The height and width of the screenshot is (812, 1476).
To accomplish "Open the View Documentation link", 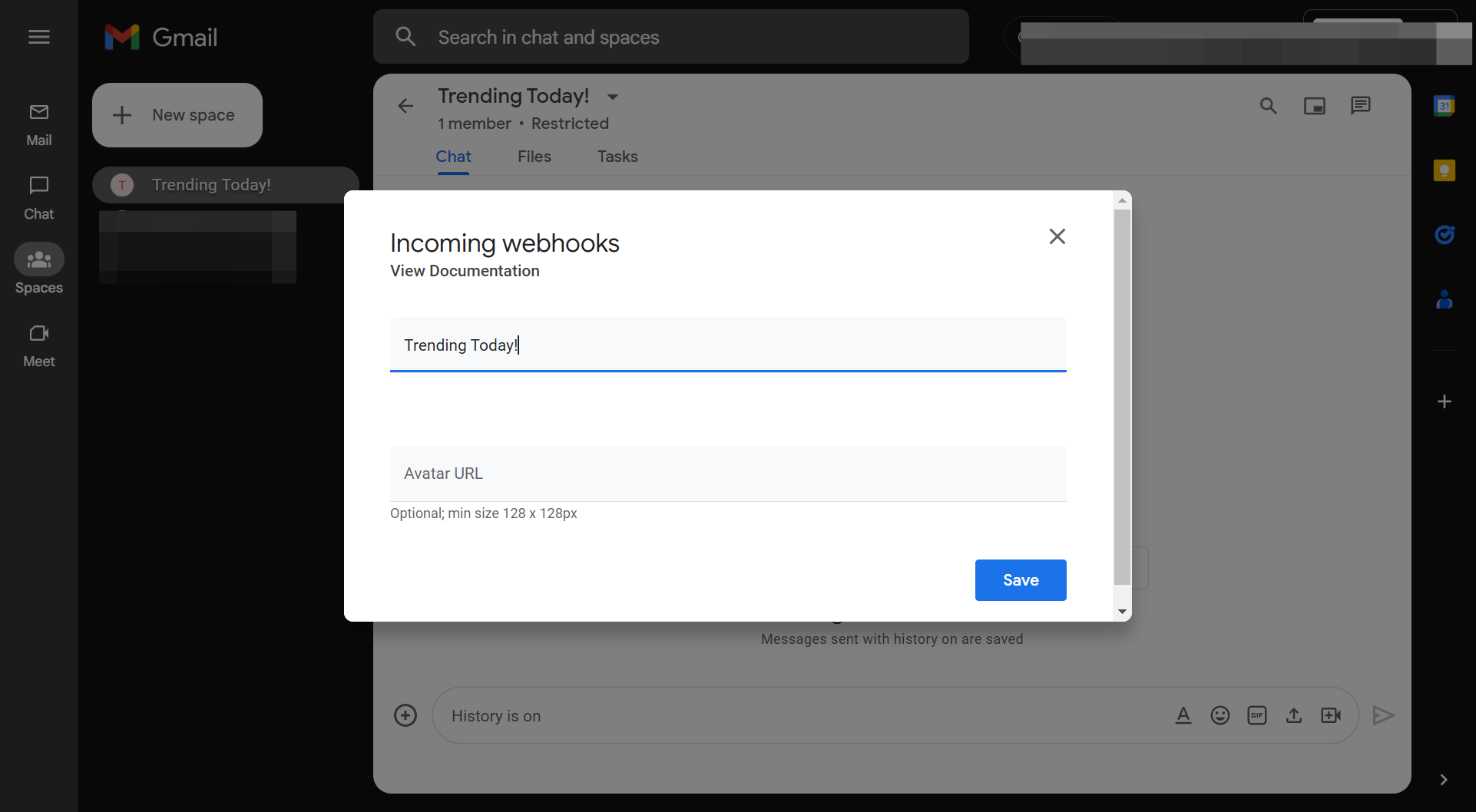I will (465, 271).
